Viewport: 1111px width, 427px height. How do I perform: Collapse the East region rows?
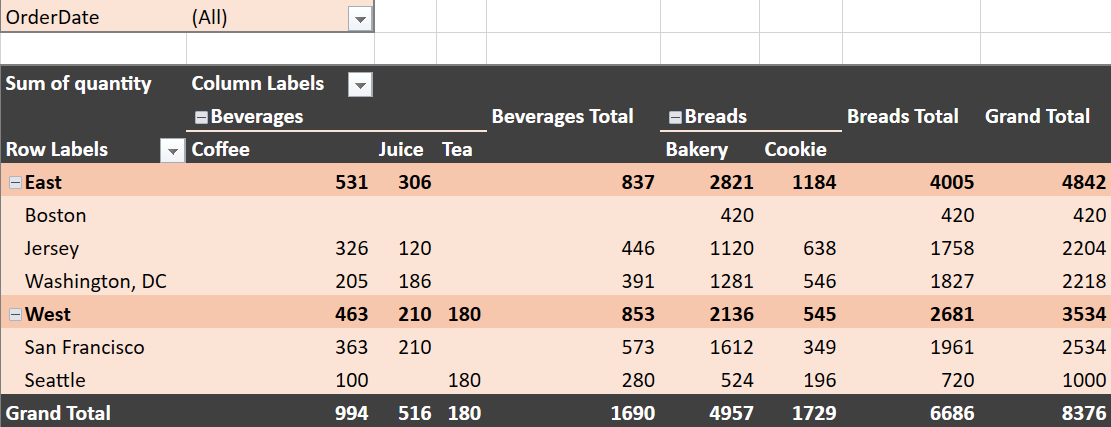[x=15, y=182]
